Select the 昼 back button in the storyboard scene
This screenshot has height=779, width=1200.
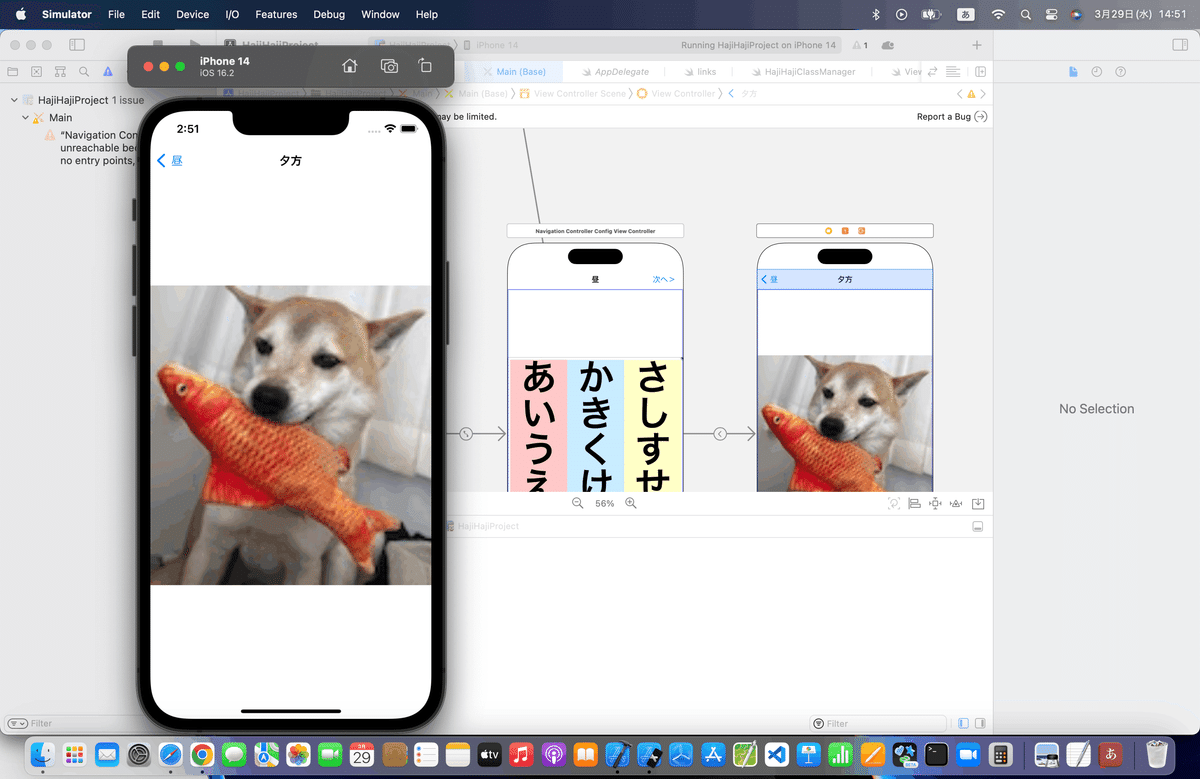(769, 280)
